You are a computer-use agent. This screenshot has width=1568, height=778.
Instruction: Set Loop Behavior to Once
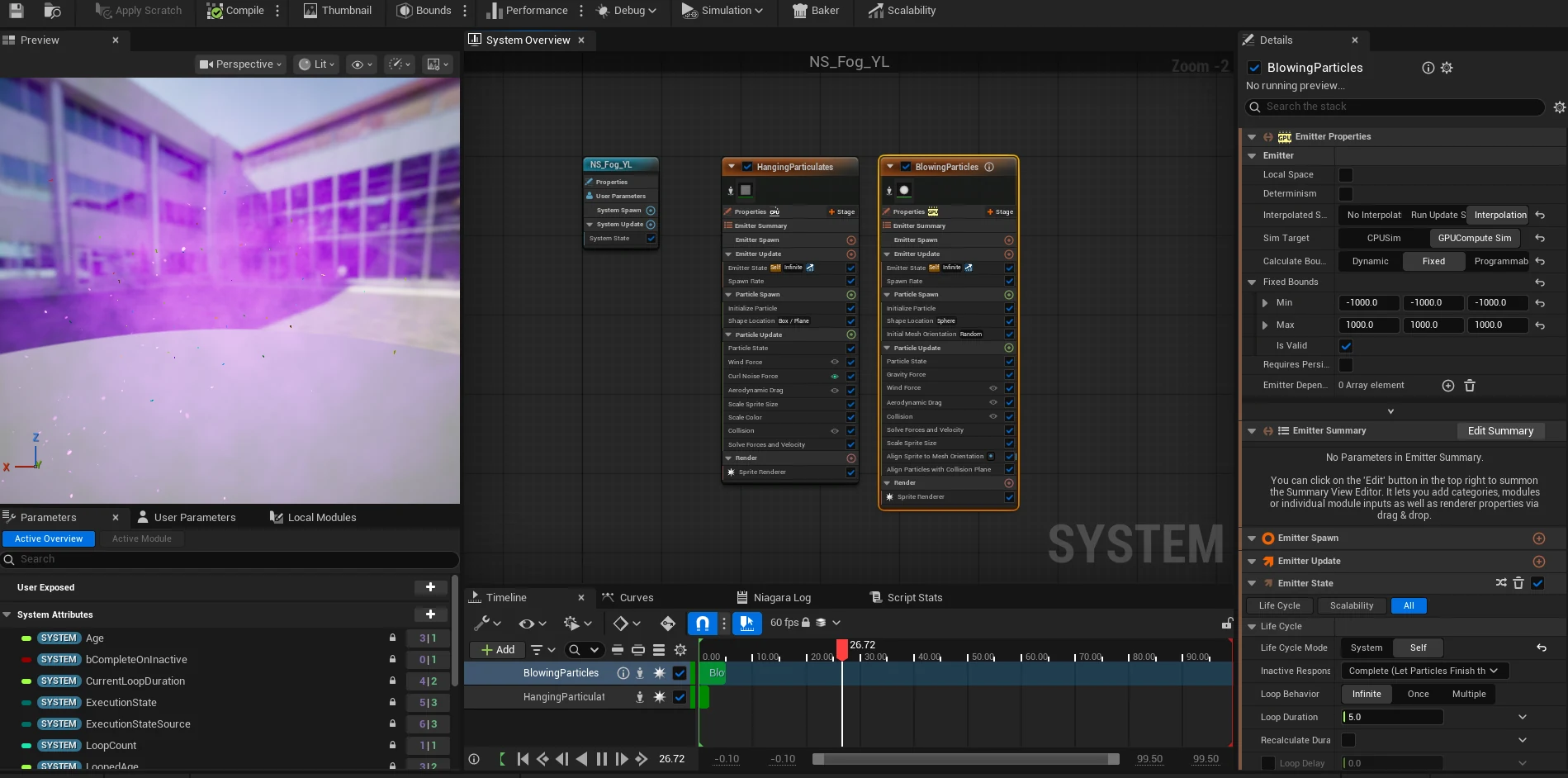click(x=1419, y=695)
